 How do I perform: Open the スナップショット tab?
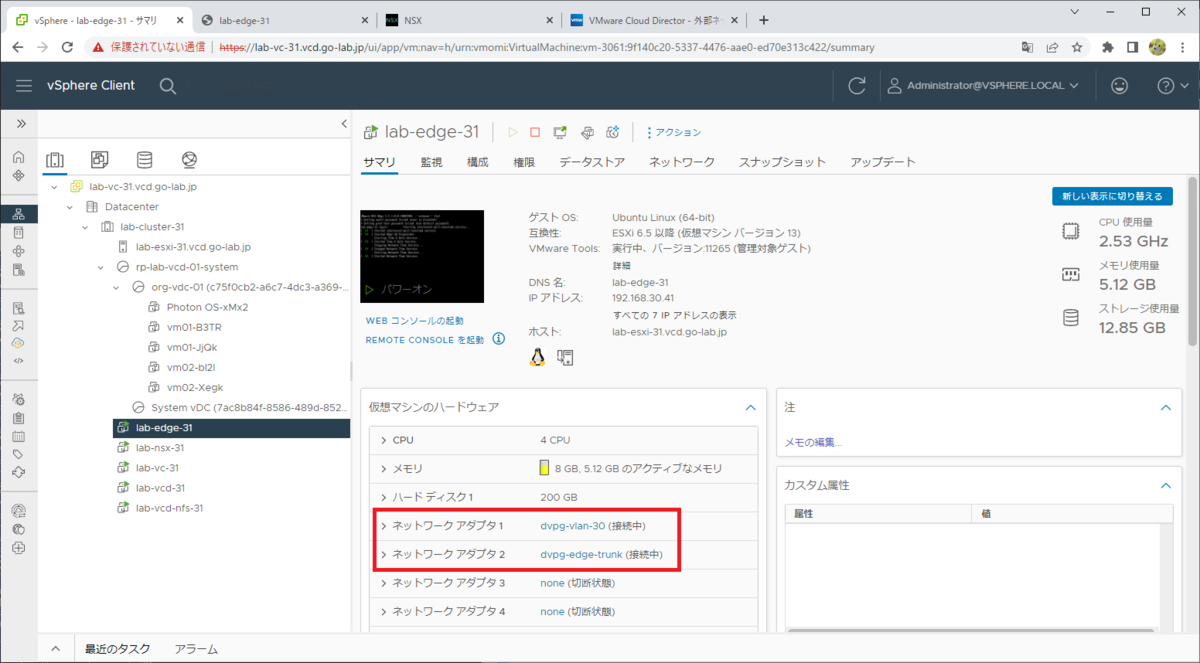(x=782, y=162)
